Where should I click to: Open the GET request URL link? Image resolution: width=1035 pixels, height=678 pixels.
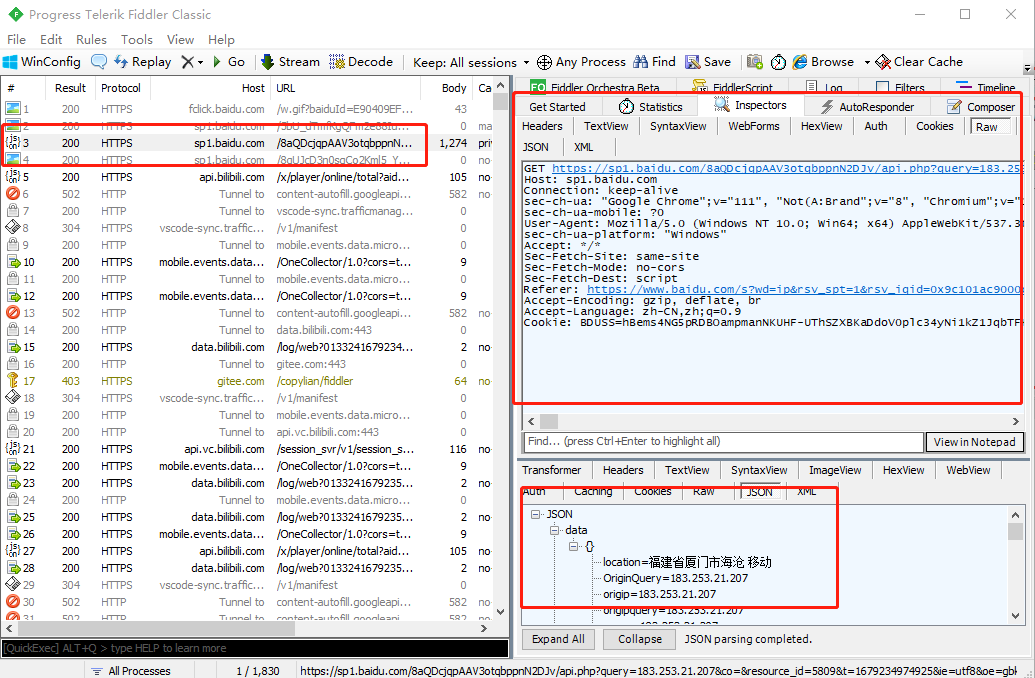(x=786, y=168)
